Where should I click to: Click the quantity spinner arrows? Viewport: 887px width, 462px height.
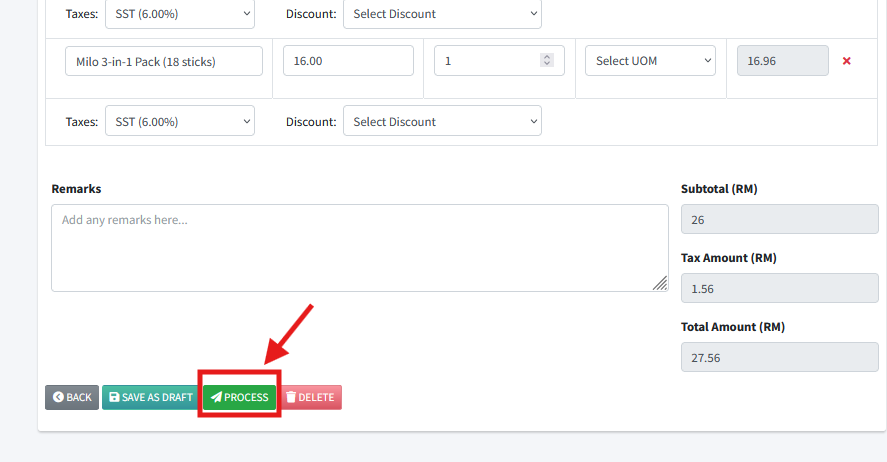pyautogui.click(x=546, y=61)
